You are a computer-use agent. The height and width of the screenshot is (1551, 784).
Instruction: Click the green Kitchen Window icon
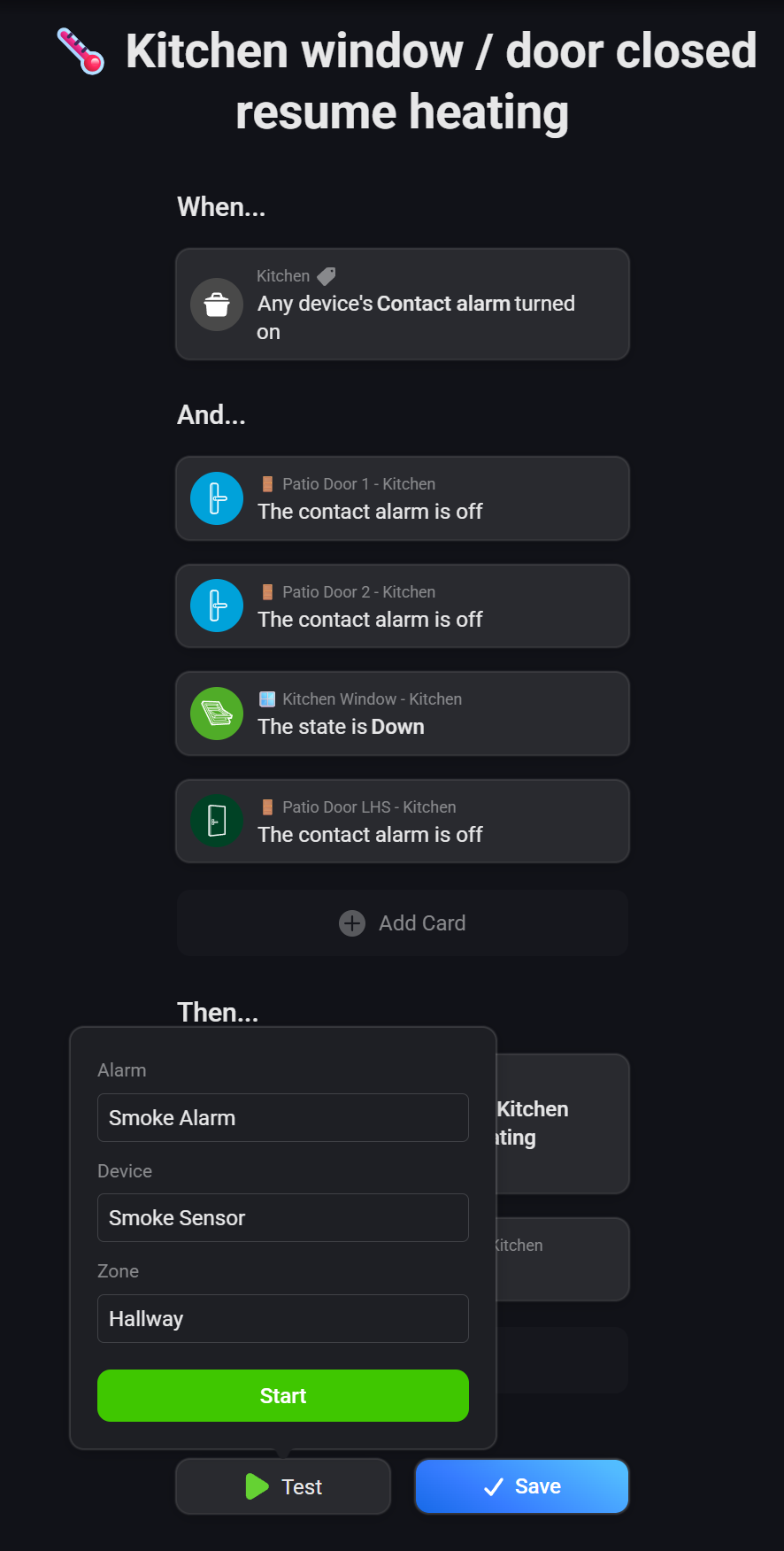click(x=217, y=714)
